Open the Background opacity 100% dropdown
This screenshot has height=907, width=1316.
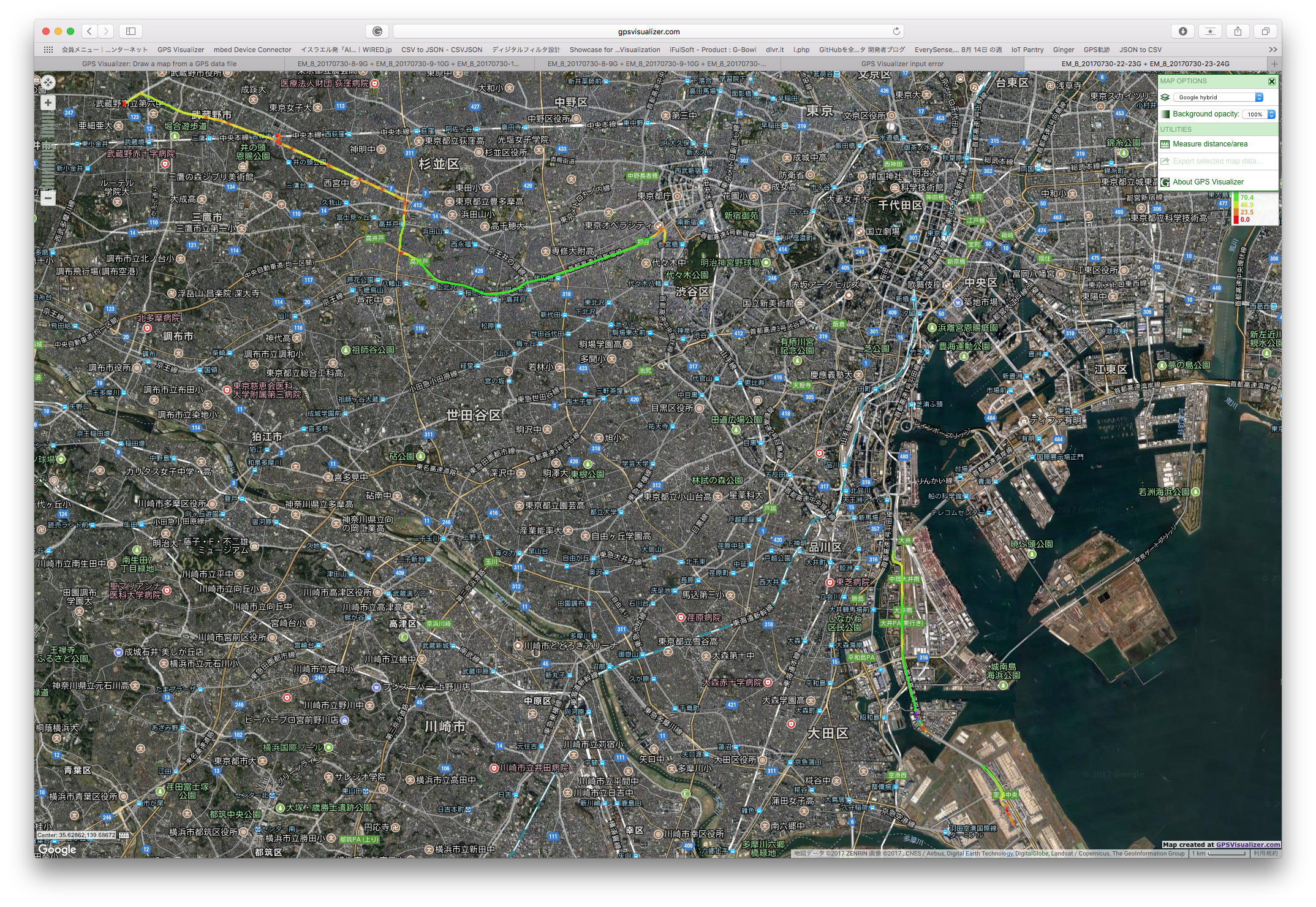pos(1258,114)
